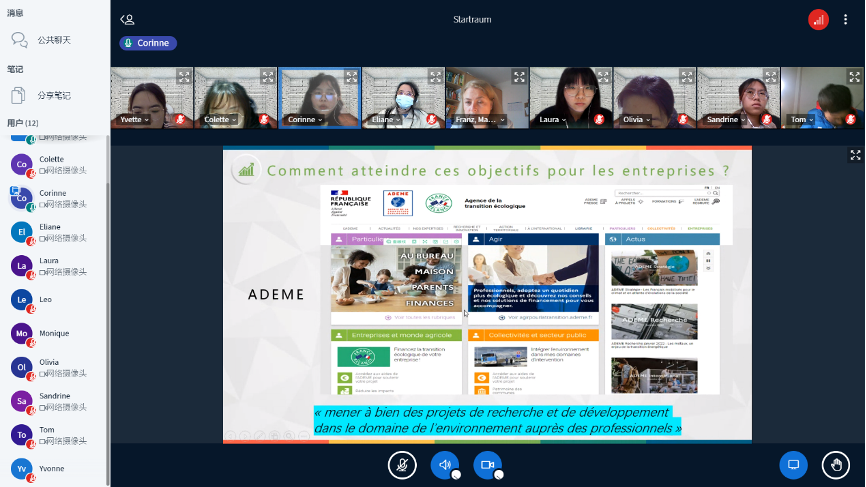The height and width of the screenshot is (487, 866).
Task: Toggle the speaker audio button
Action: coord(444,465)
